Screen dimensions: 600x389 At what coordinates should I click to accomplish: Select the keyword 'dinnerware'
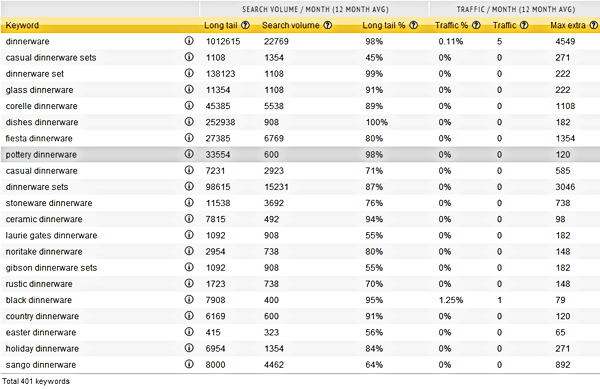28,41
